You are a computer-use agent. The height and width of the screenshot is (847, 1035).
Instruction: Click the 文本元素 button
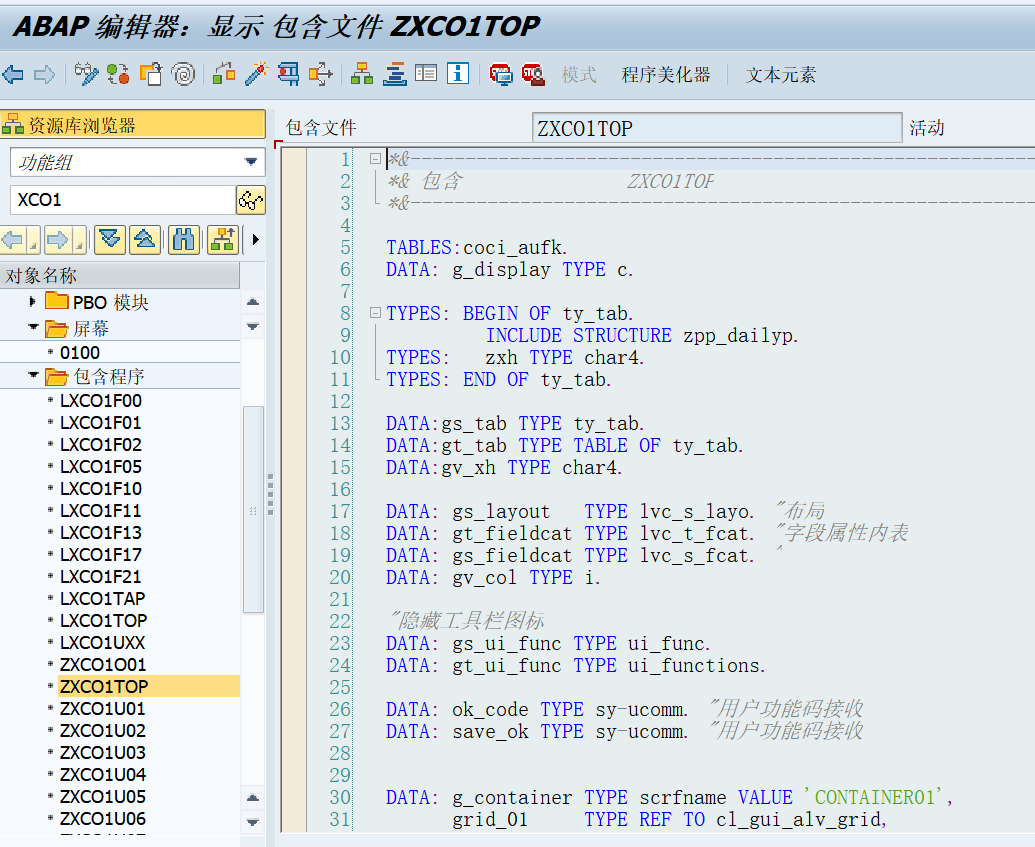(781, 75)
